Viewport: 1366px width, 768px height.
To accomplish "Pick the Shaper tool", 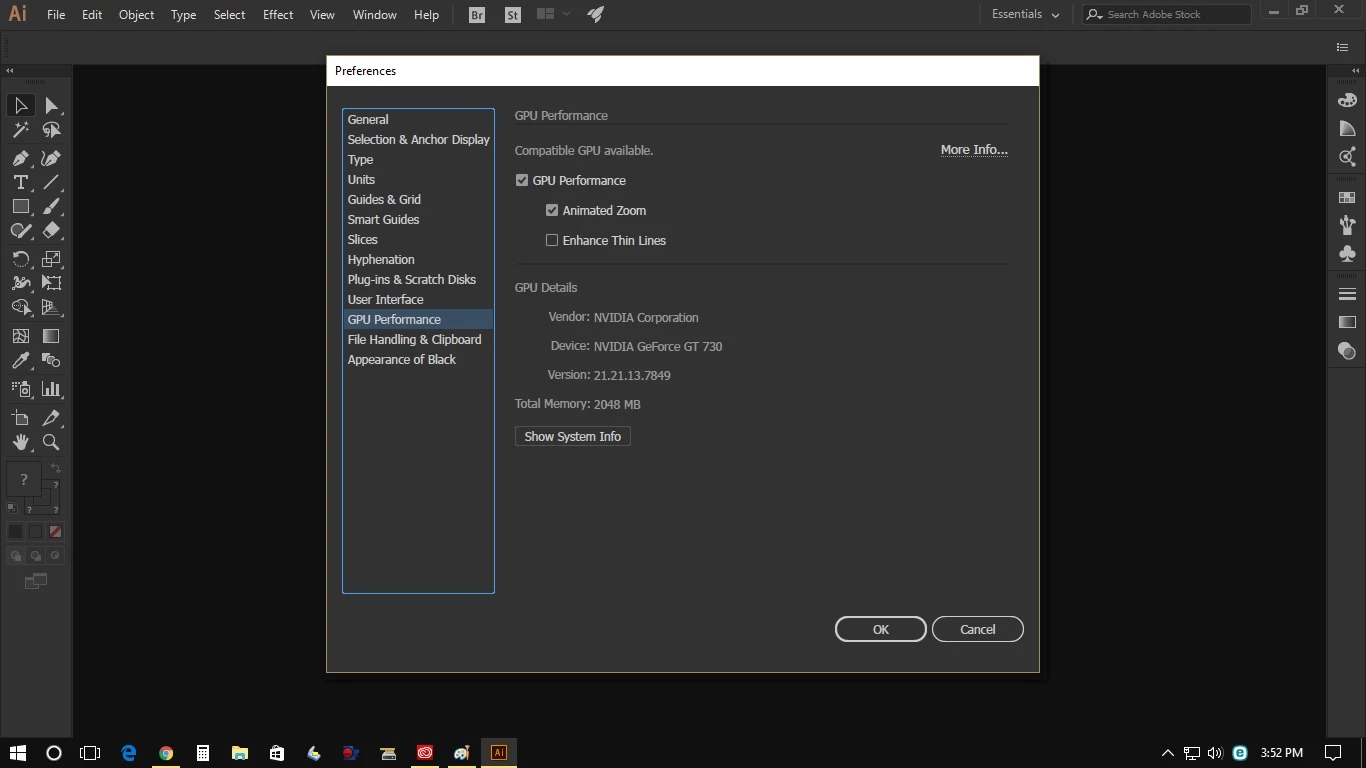I will pyautogui.click(x=21, y=230).
